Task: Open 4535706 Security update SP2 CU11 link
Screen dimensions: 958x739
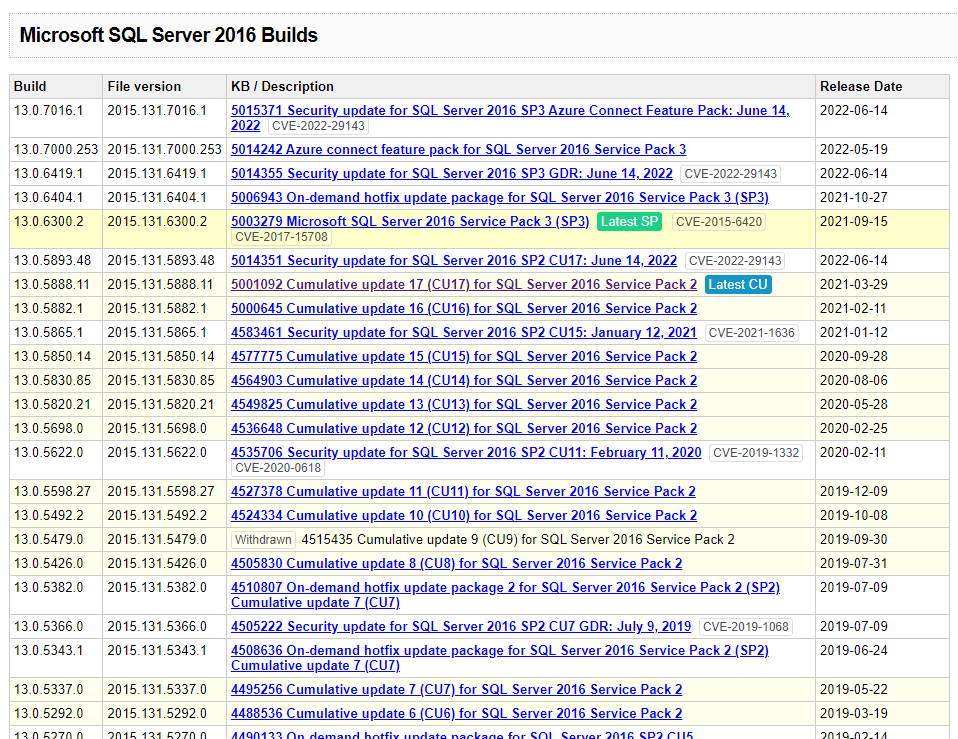Action: [x=466, y=453]
